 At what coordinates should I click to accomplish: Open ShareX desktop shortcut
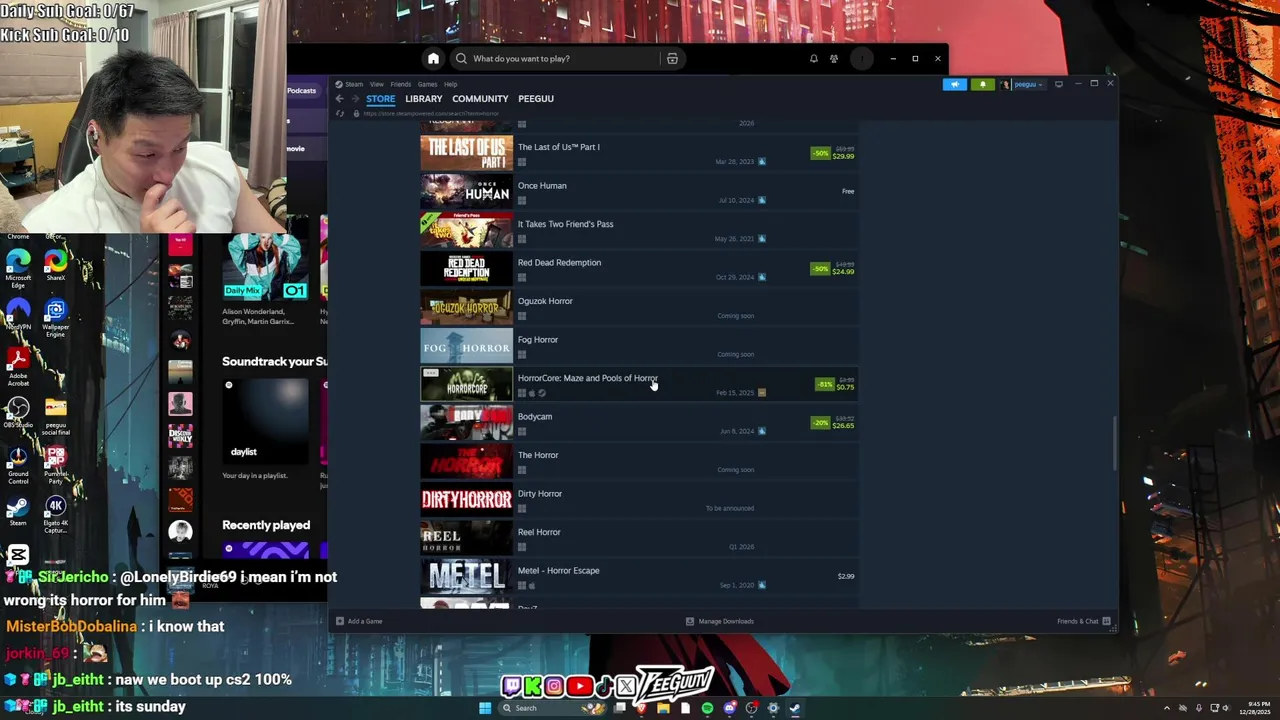[x=55, y=266]
